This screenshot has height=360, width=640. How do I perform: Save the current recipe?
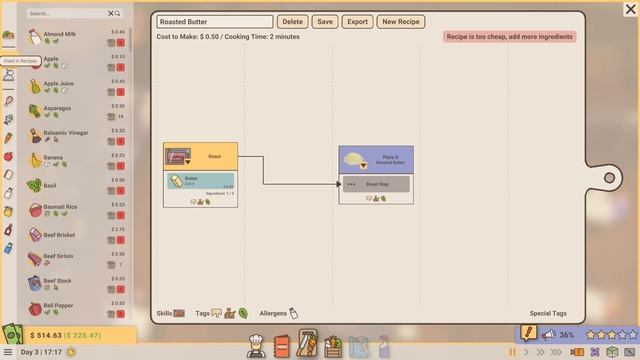tap(325, 22)
